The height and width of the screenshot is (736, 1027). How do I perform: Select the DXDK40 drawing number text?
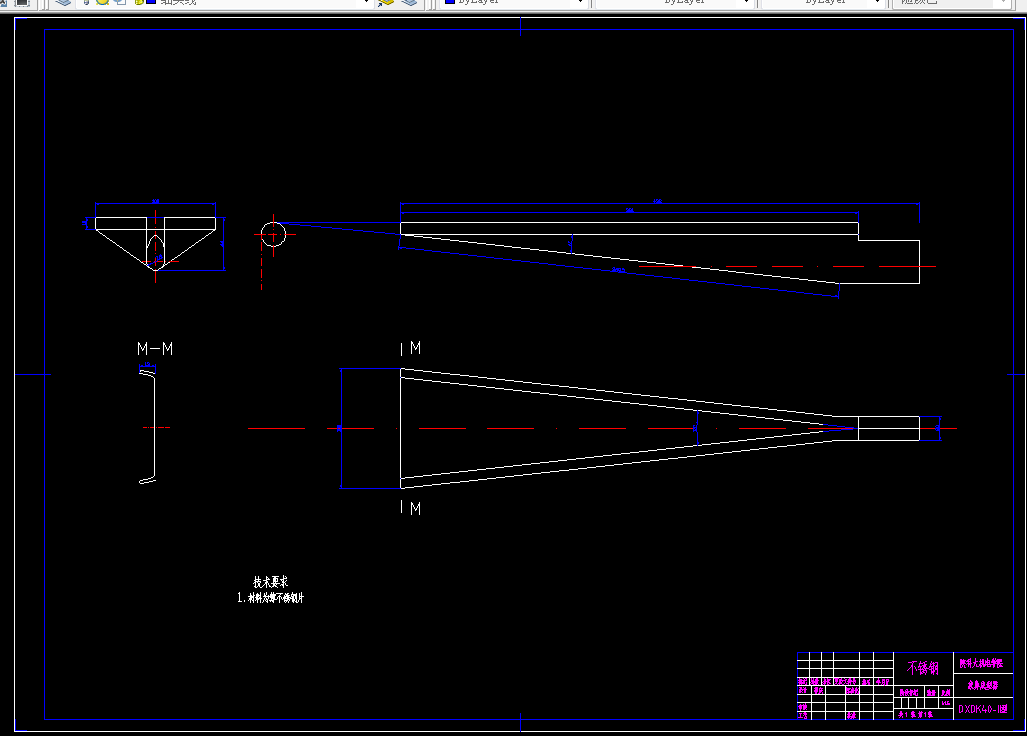tap(982, 709)
